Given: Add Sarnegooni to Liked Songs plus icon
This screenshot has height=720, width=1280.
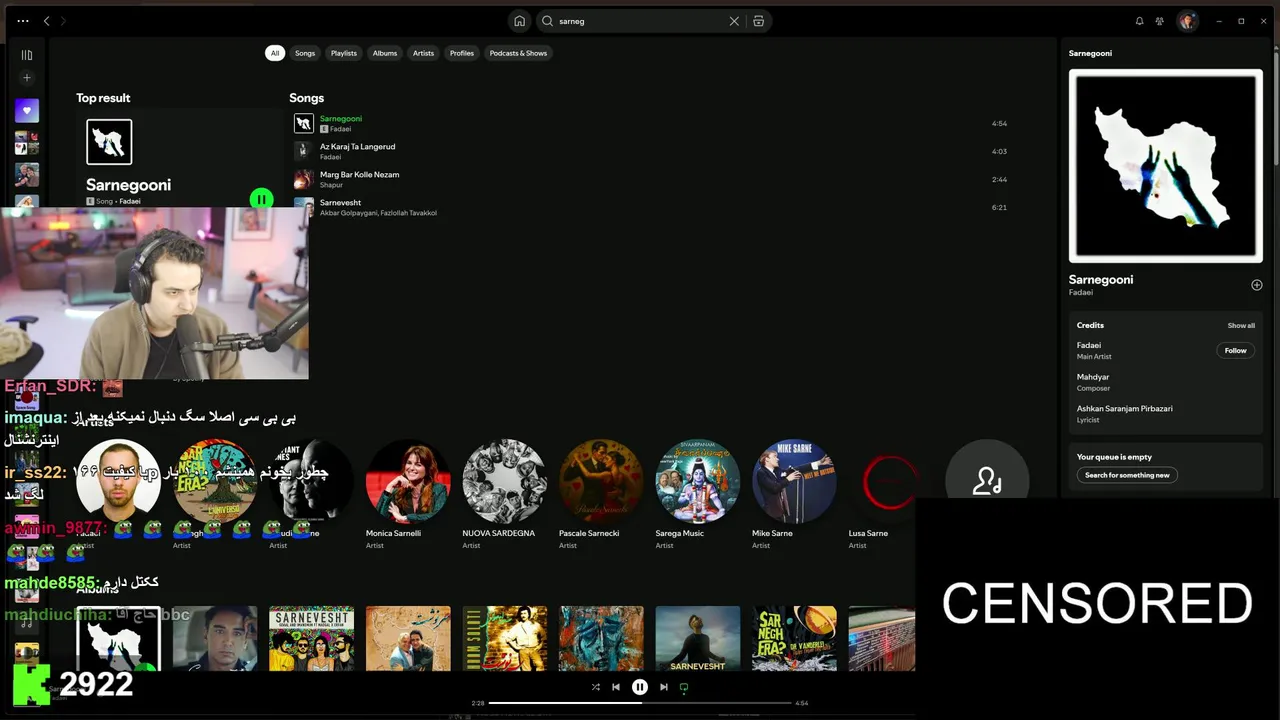Looking at the screenshot, I should pyautogui.click(x=1257, y=285).
